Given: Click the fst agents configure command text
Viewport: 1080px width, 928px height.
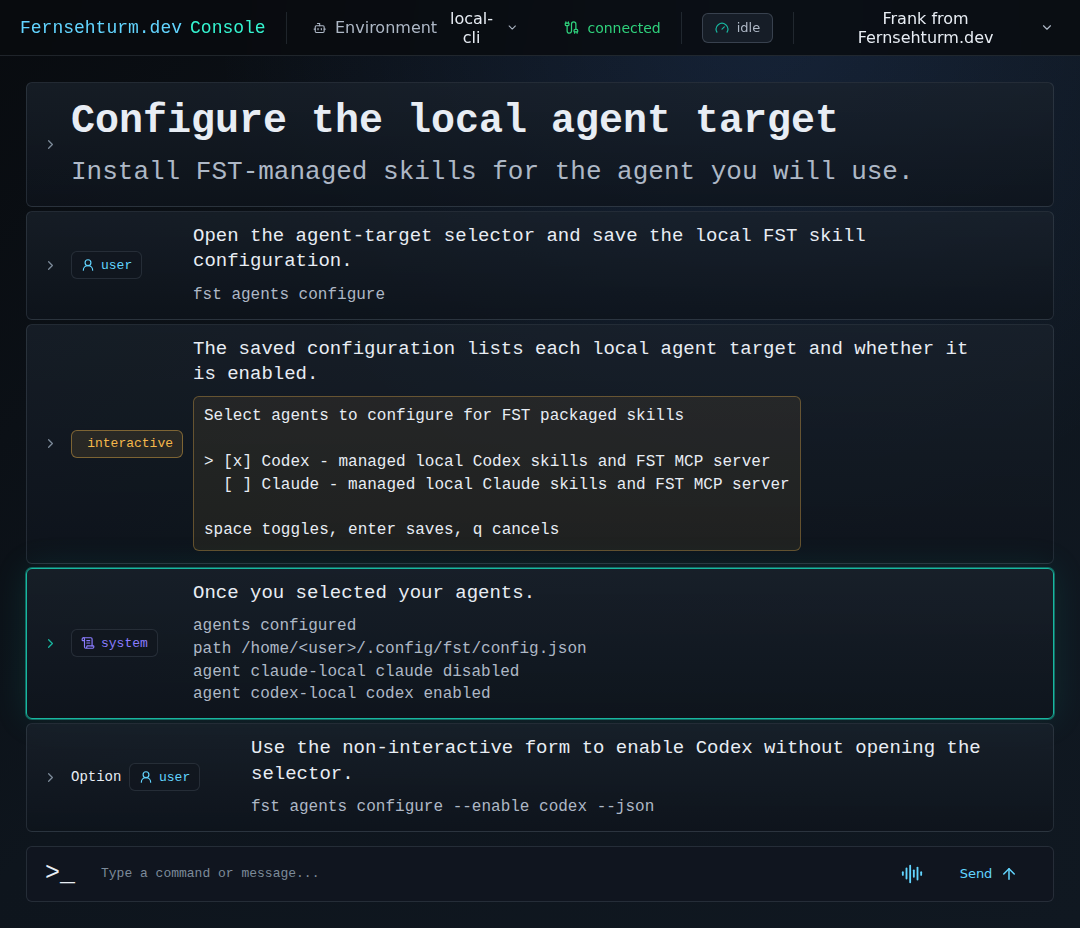Looking at the screenshot, I should click(289, 294).
